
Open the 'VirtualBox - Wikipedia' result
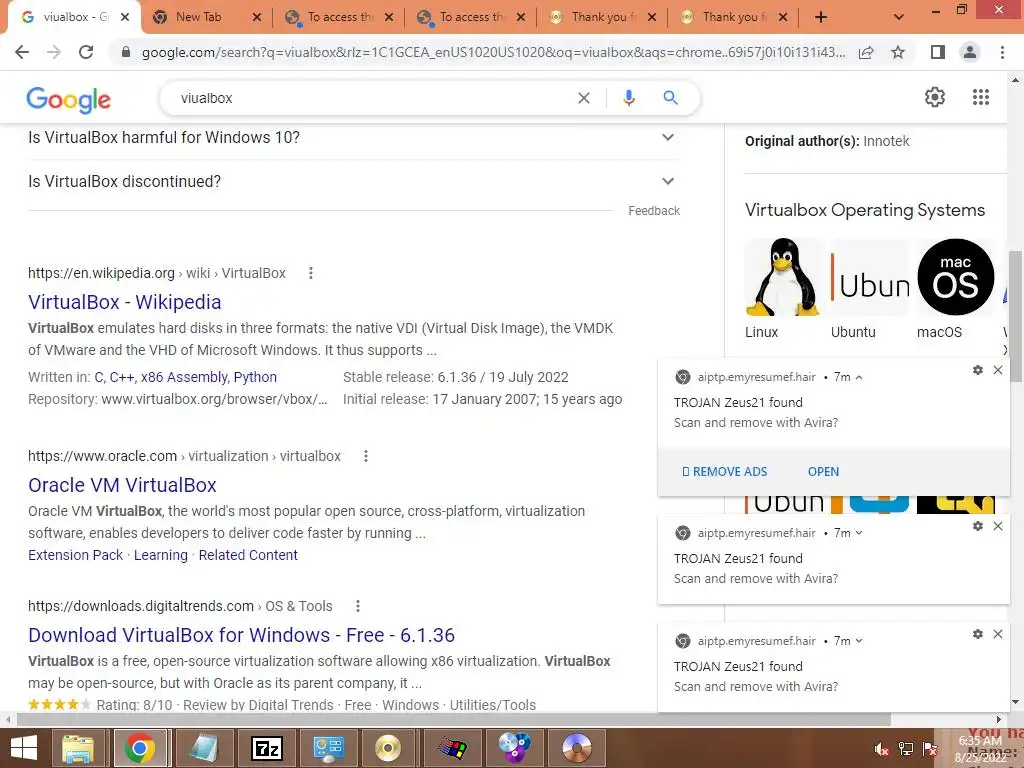pyautogui.click(x=125, y=302)
